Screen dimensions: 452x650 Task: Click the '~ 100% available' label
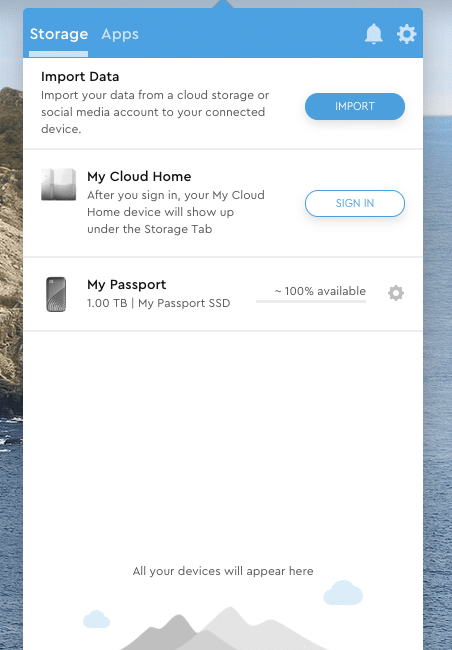pos(320,291)
